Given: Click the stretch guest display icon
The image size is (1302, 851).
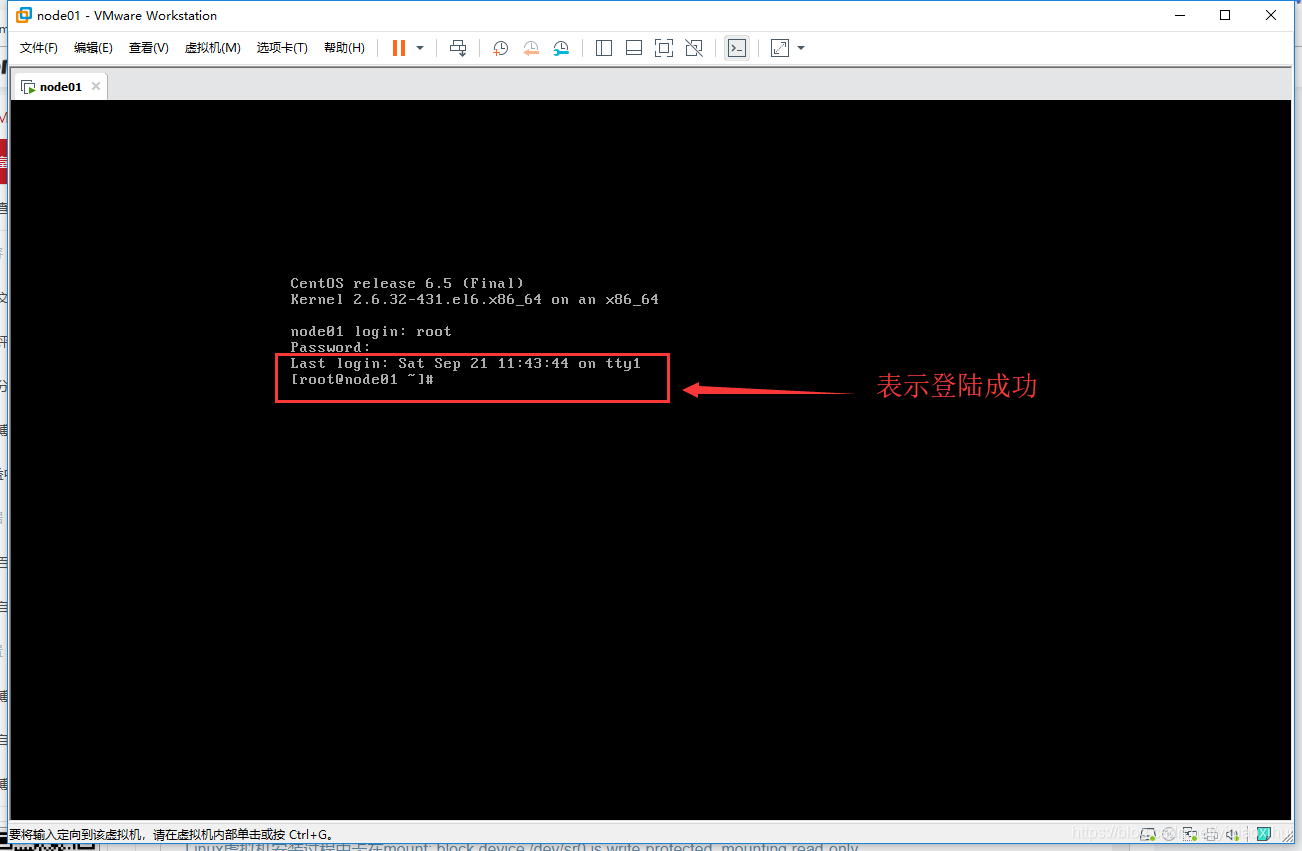Looking at the screenshot, I should coord(780,48).
